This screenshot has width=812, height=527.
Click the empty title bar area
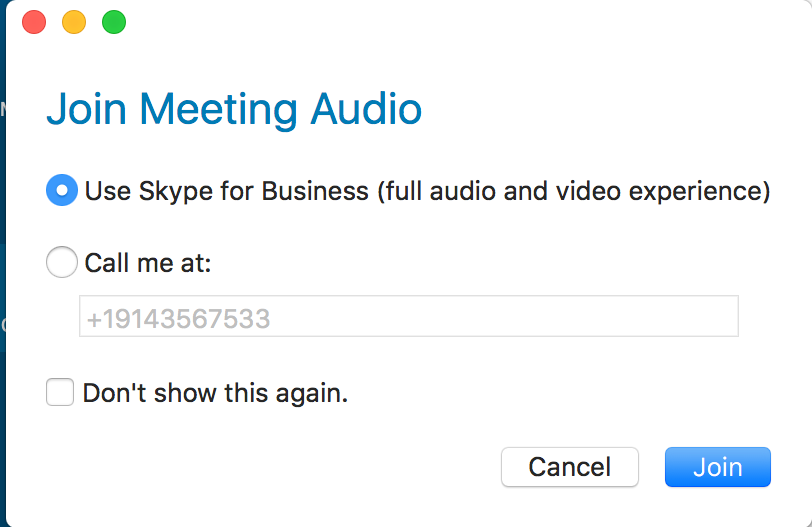(450, 21)
